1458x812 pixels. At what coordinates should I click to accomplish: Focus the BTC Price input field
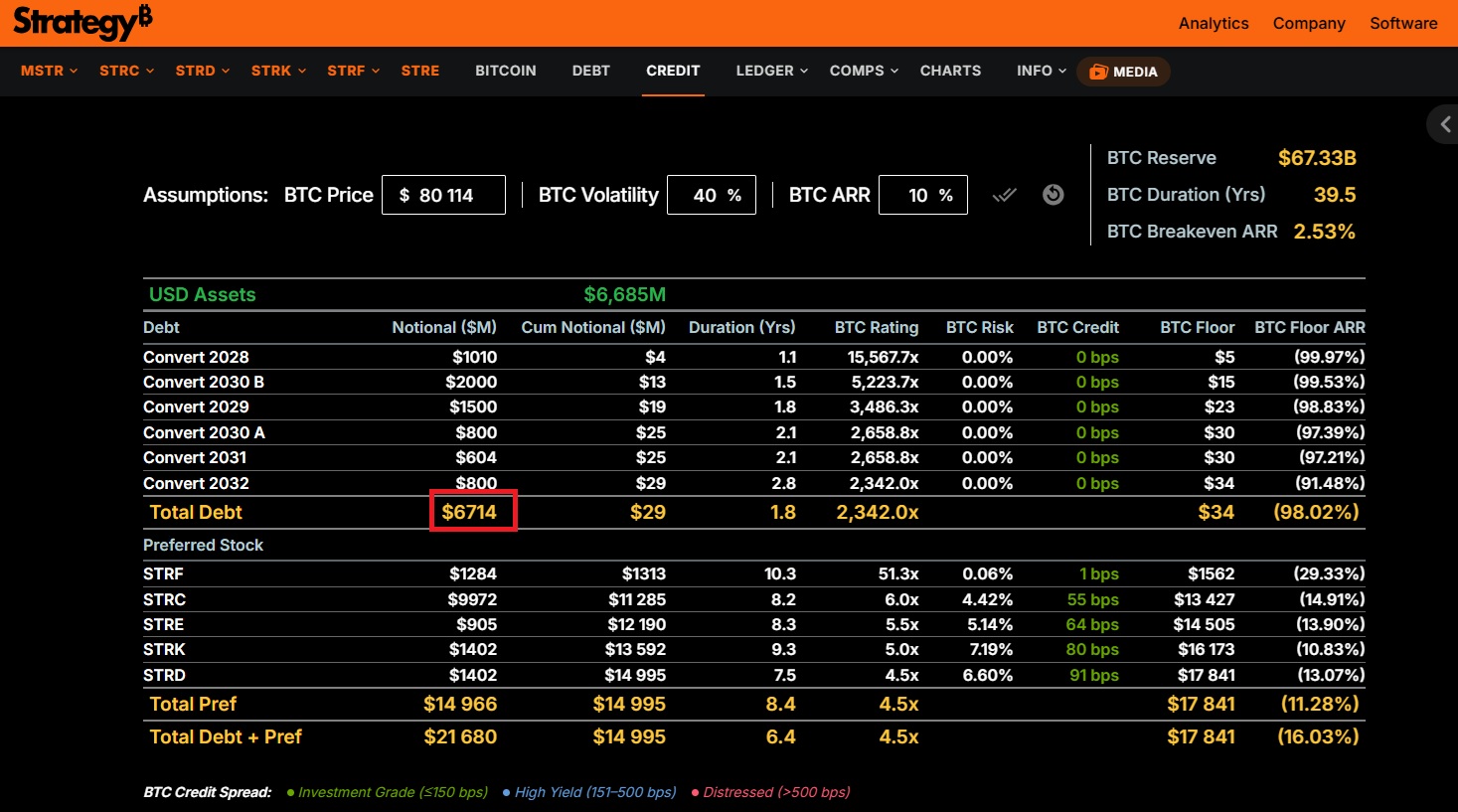[x=443, y=195]
